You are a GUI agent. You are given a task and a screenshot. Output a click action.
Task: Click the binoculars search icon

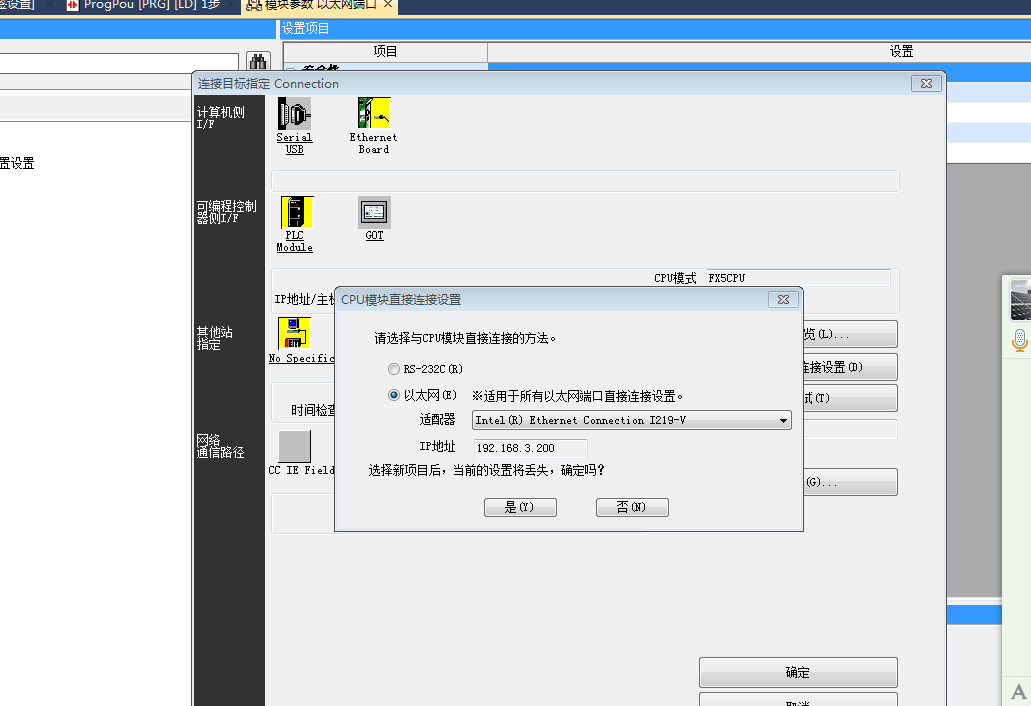[x=257, y=63]
